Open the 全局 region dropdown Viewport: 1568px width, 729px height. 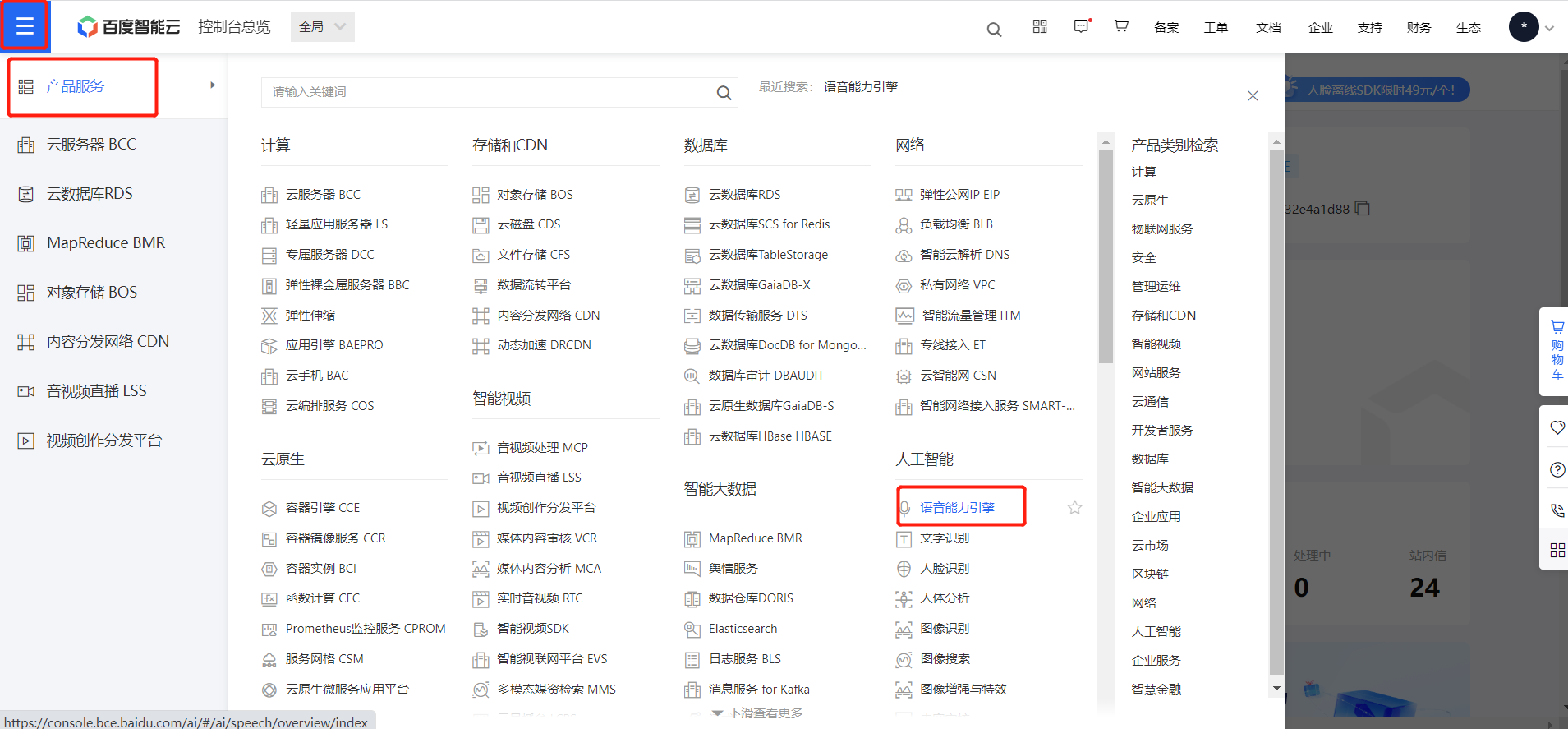(x=322, y=26)
